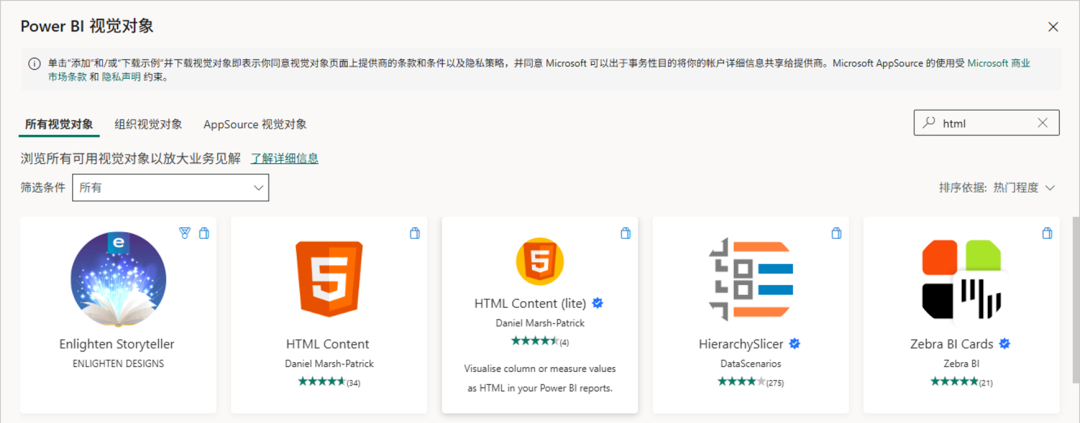Click the Visualise column or measure values description
Screen dimensions: 1080x423
tap(540, 378)
